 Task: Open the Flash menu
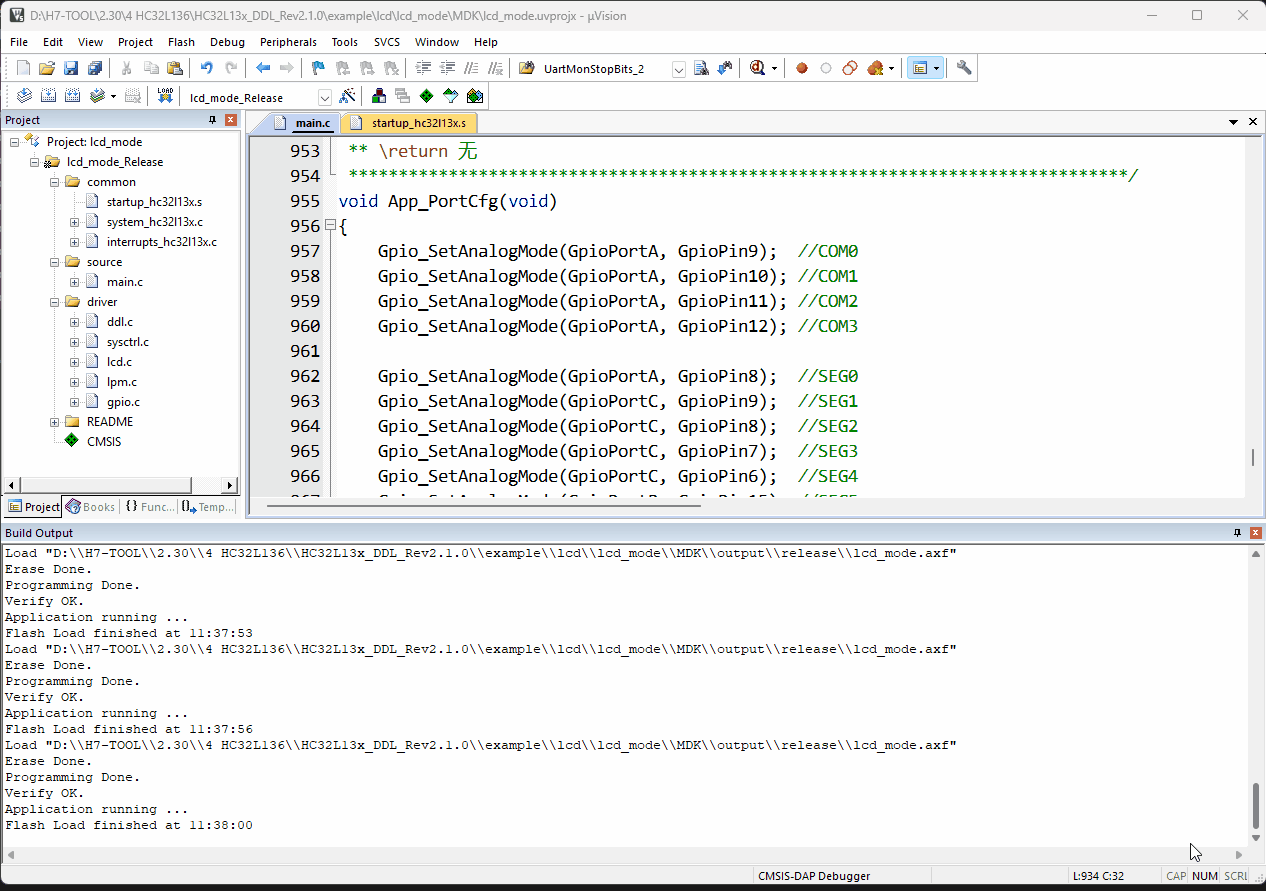(x=181, y=42)
